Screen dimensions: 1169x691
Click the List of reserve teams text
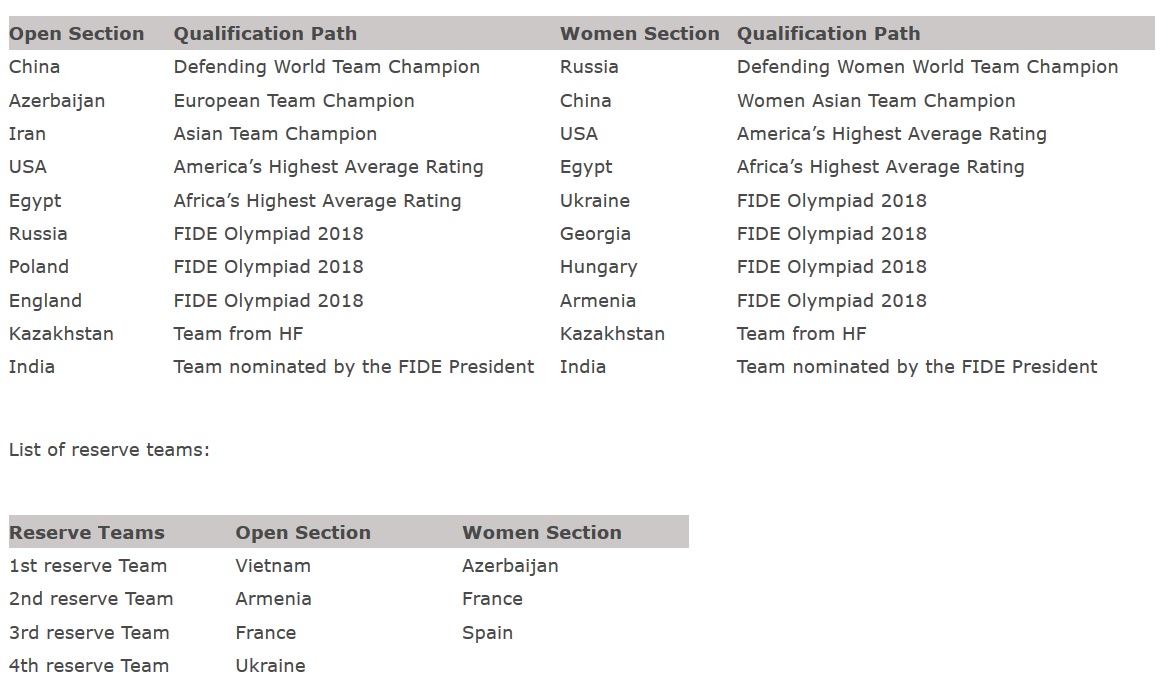[109, 449]
